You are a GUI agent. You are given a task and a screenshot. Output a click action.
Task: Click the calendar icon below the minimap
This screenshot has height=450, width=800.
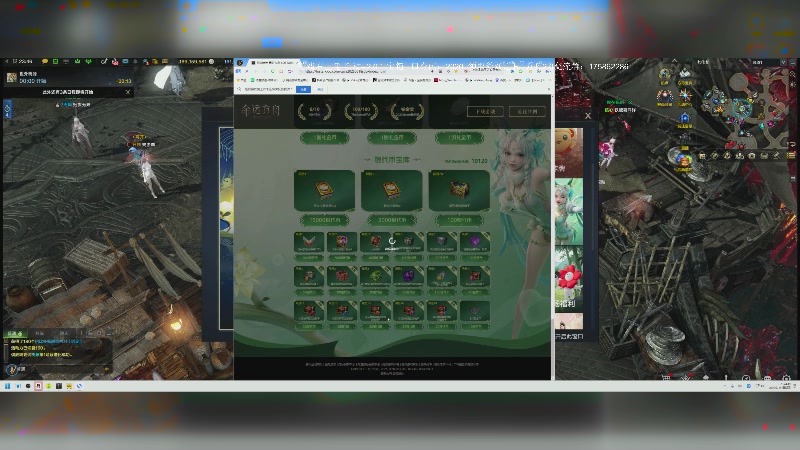(703, 156)
